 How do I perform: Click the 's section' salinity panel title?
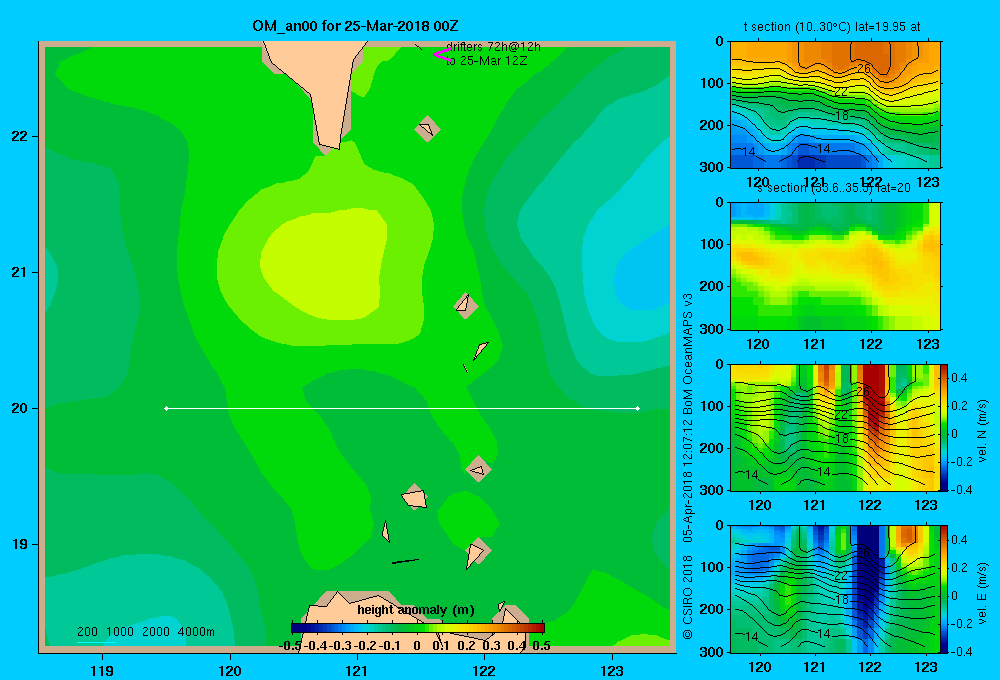pos(834,188)
